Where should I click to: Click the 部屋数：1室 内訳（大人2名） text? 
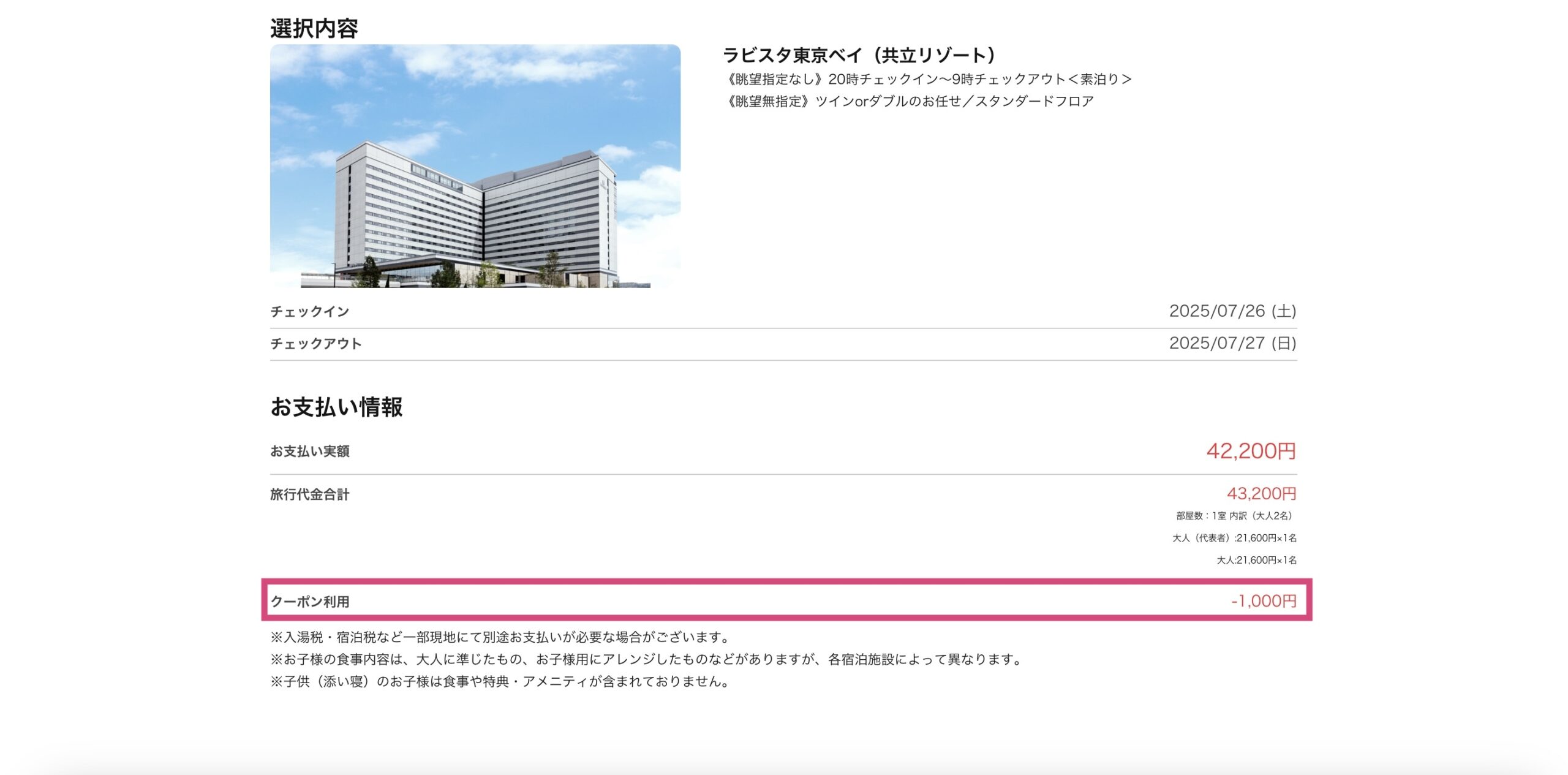point(1236,516)
